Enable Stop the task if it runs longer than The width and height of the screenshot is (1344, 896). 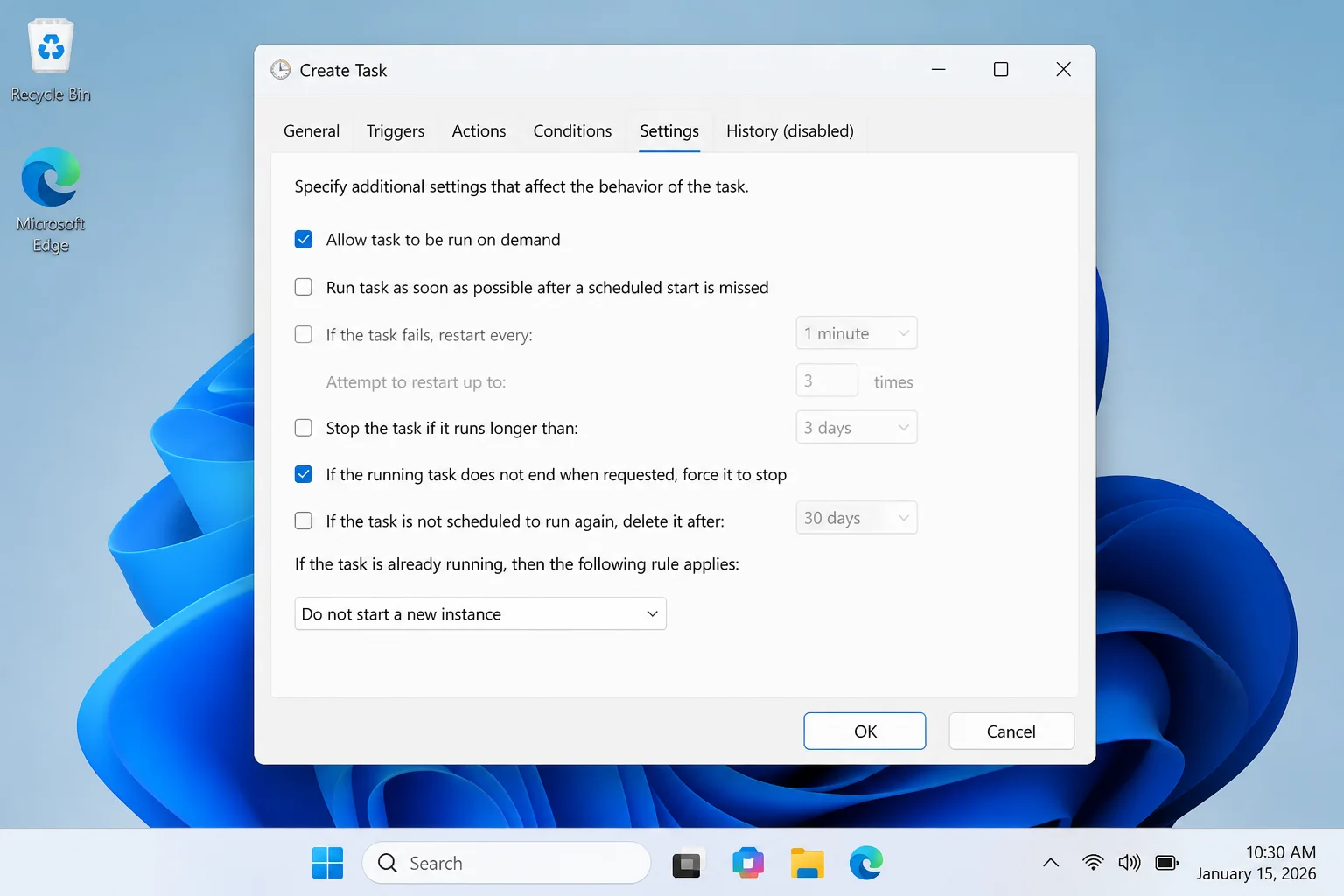pos(304,428)
